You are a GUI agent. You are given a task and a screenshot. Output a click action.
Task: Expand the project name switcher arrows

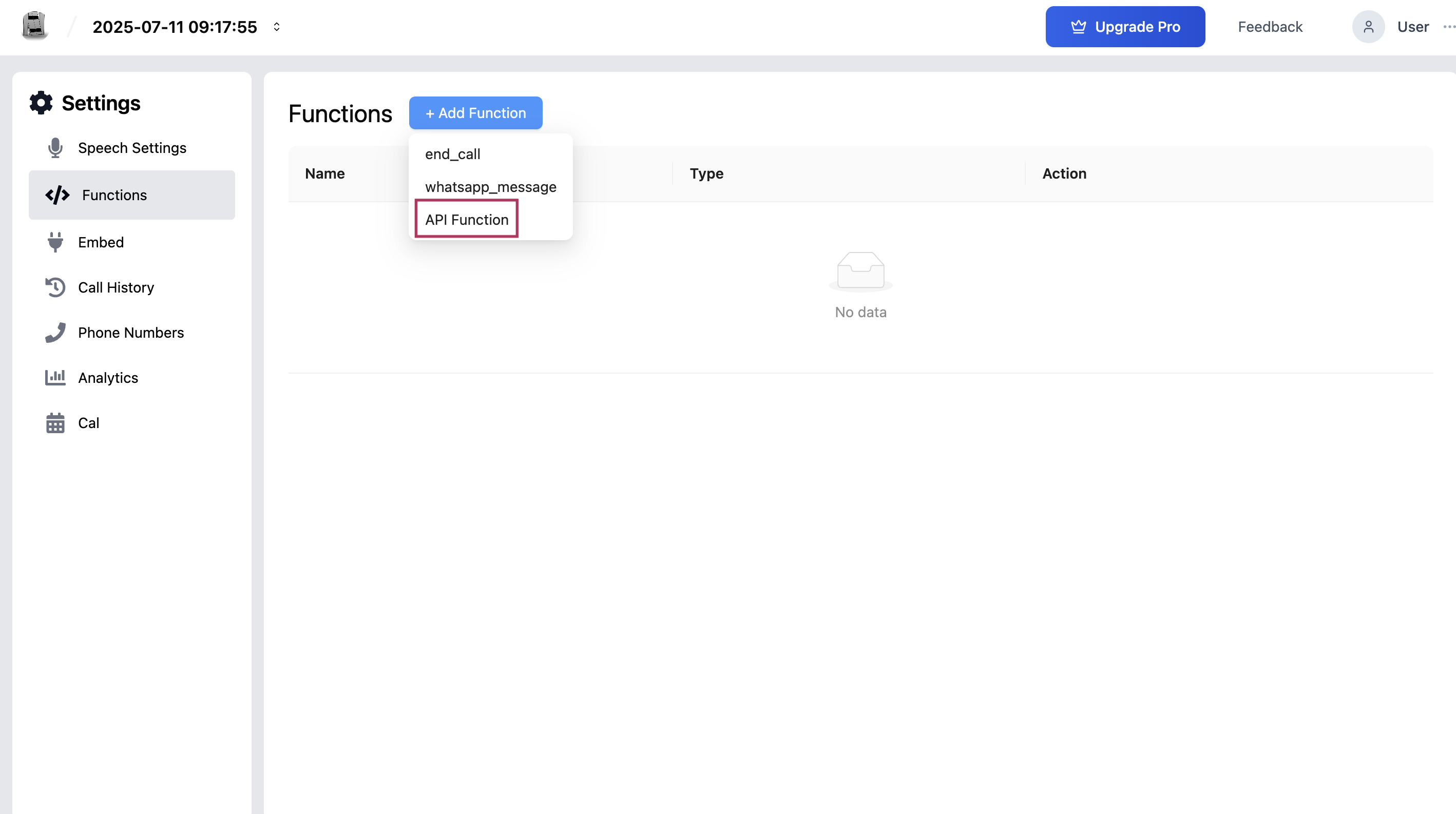pyautogui.click(x=276, y=27)
